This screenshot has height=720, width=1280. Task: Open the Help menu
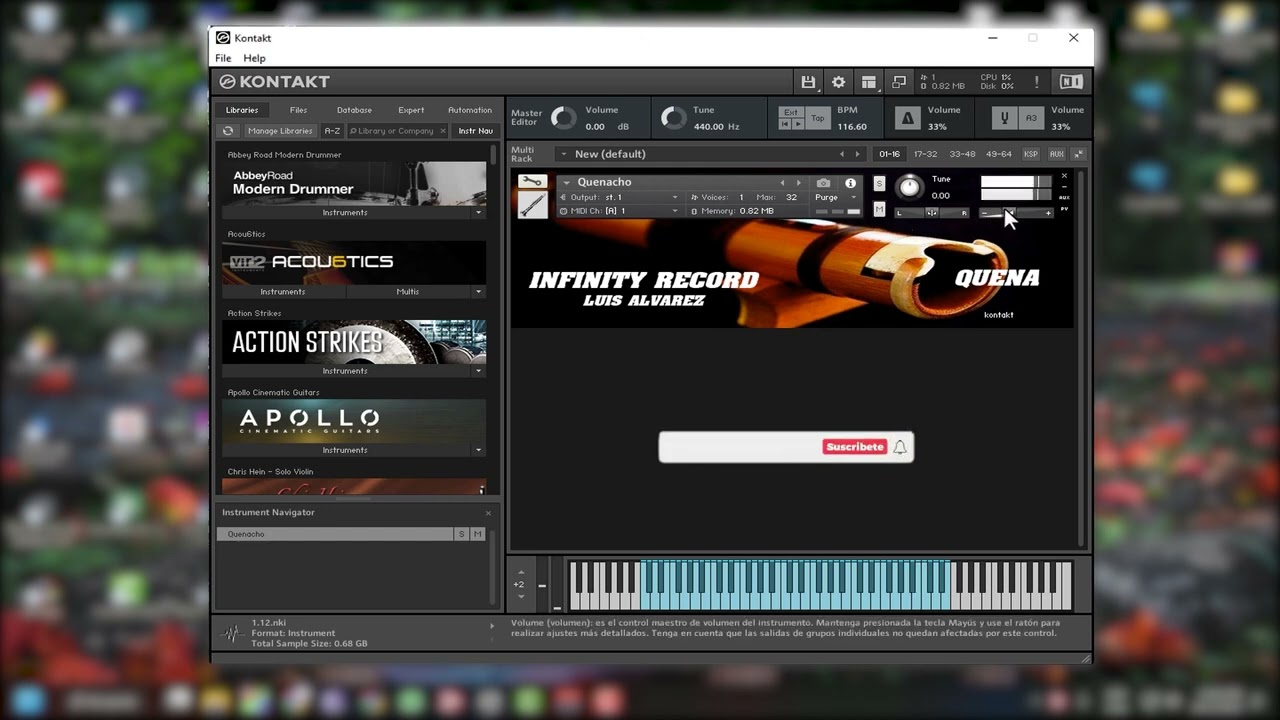pyautogui.click(x=254, y=58)
